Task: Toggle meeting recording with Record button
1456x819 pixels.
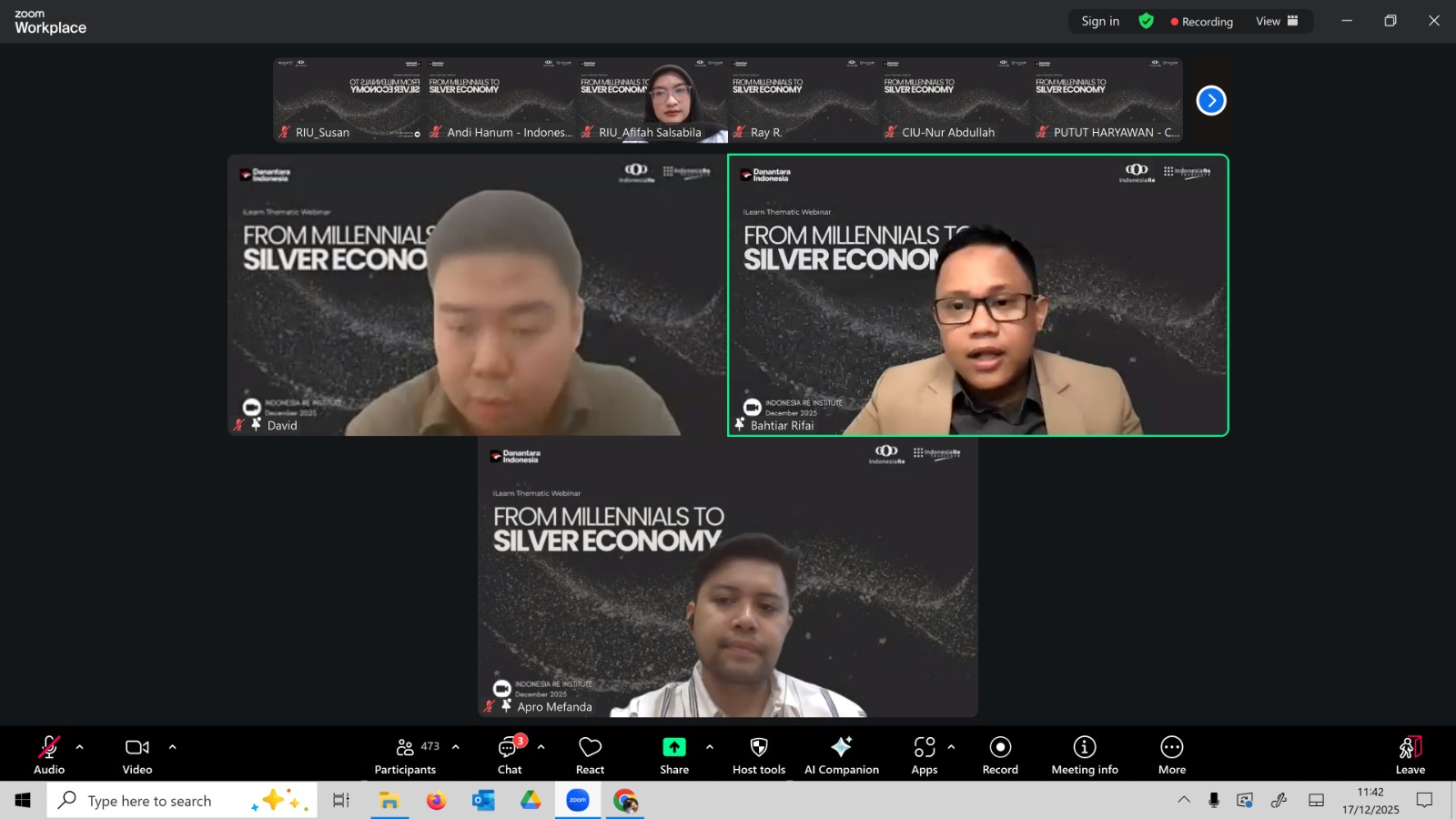Action: tap(1000, 755)
